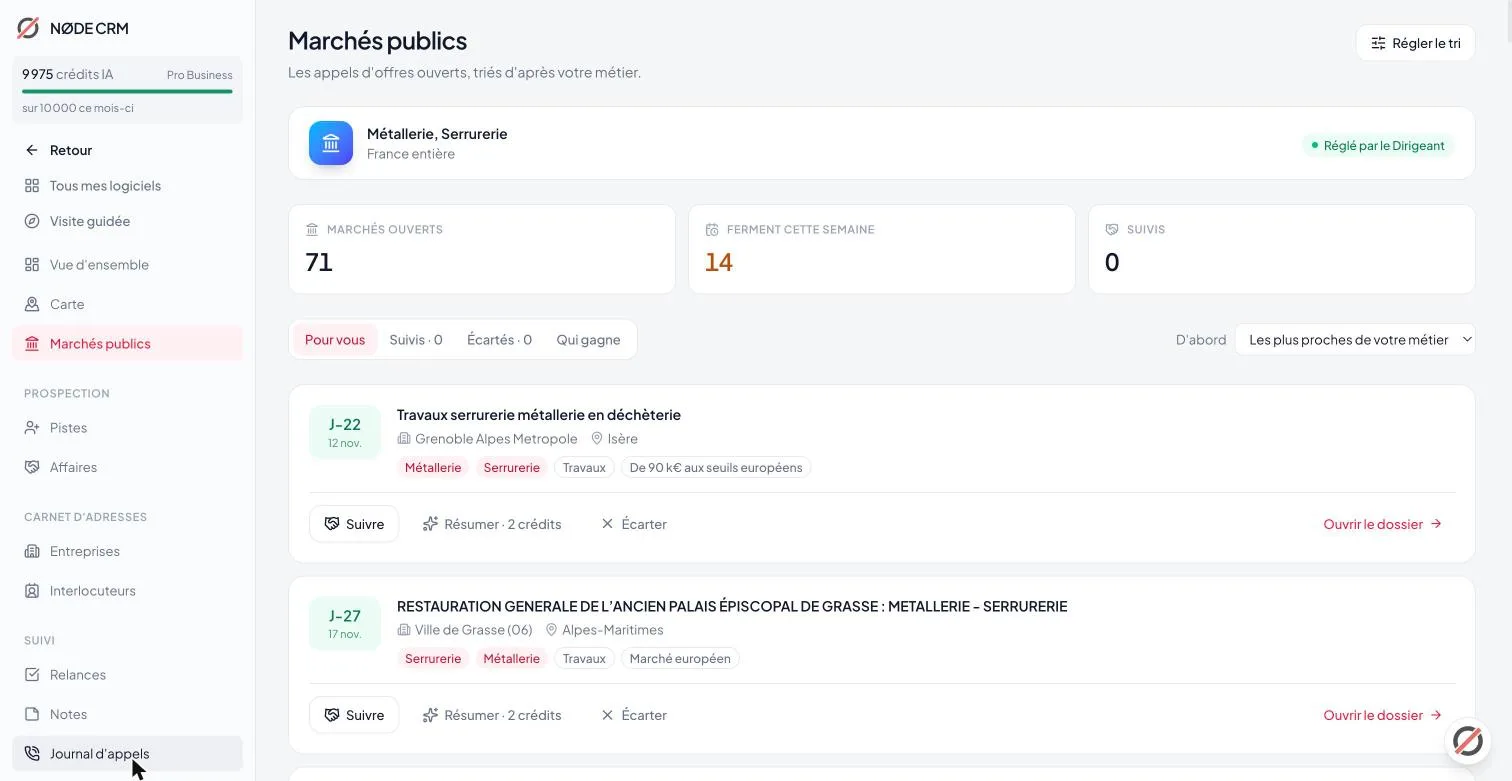Click the Marché européen tag

(x=680, y=659)
